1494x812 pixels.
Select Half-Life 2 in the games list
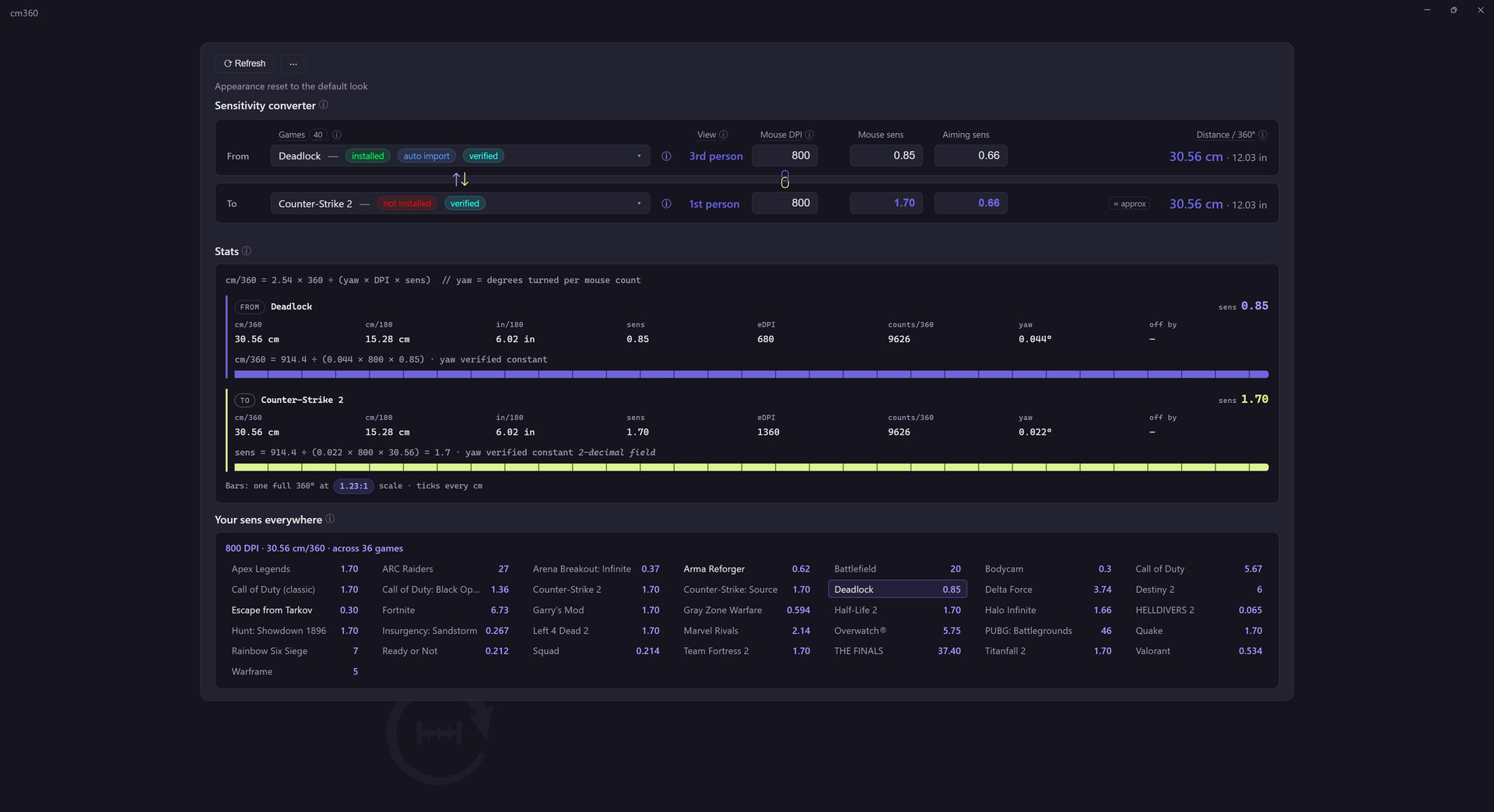coord(897,611)
